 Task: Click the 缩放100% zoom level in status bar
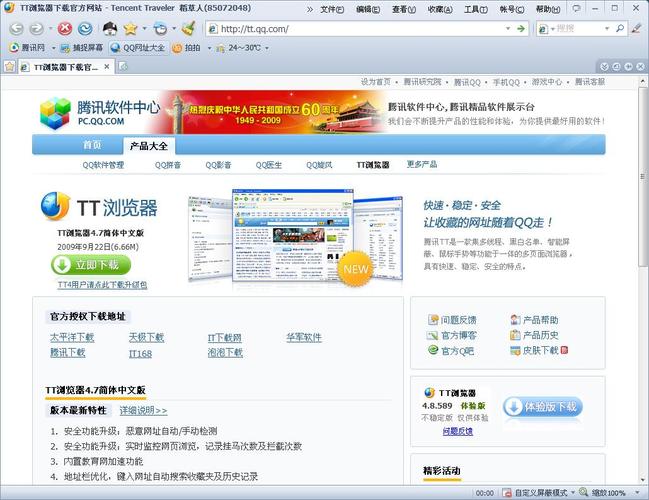tap(608, 493)
